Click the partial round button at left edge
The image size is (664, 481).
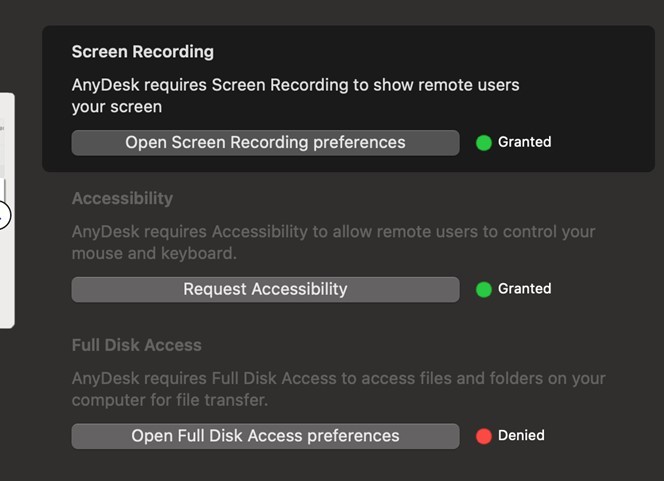3,215
